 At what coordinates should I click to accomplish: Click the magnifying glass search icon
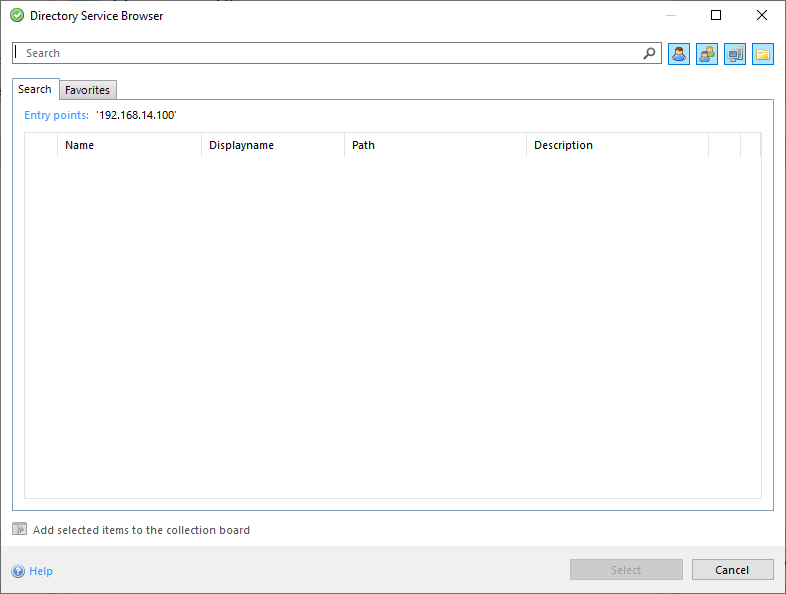(x=649, y=54)
